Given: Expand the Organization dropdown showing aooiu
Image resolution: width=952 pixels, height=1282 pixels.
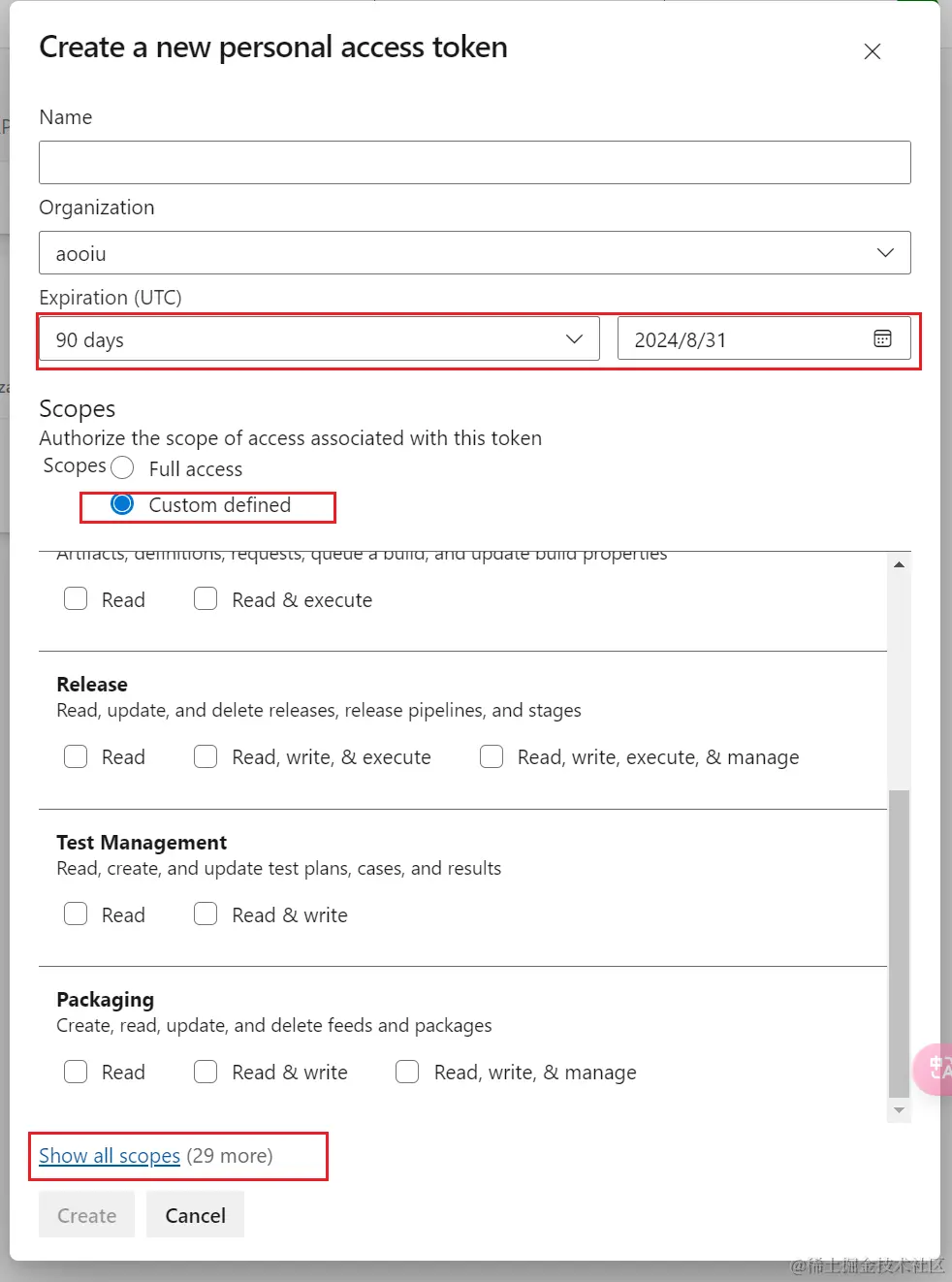Looking at the screenshot, I should pyautogui.click(x=474, y=253).
